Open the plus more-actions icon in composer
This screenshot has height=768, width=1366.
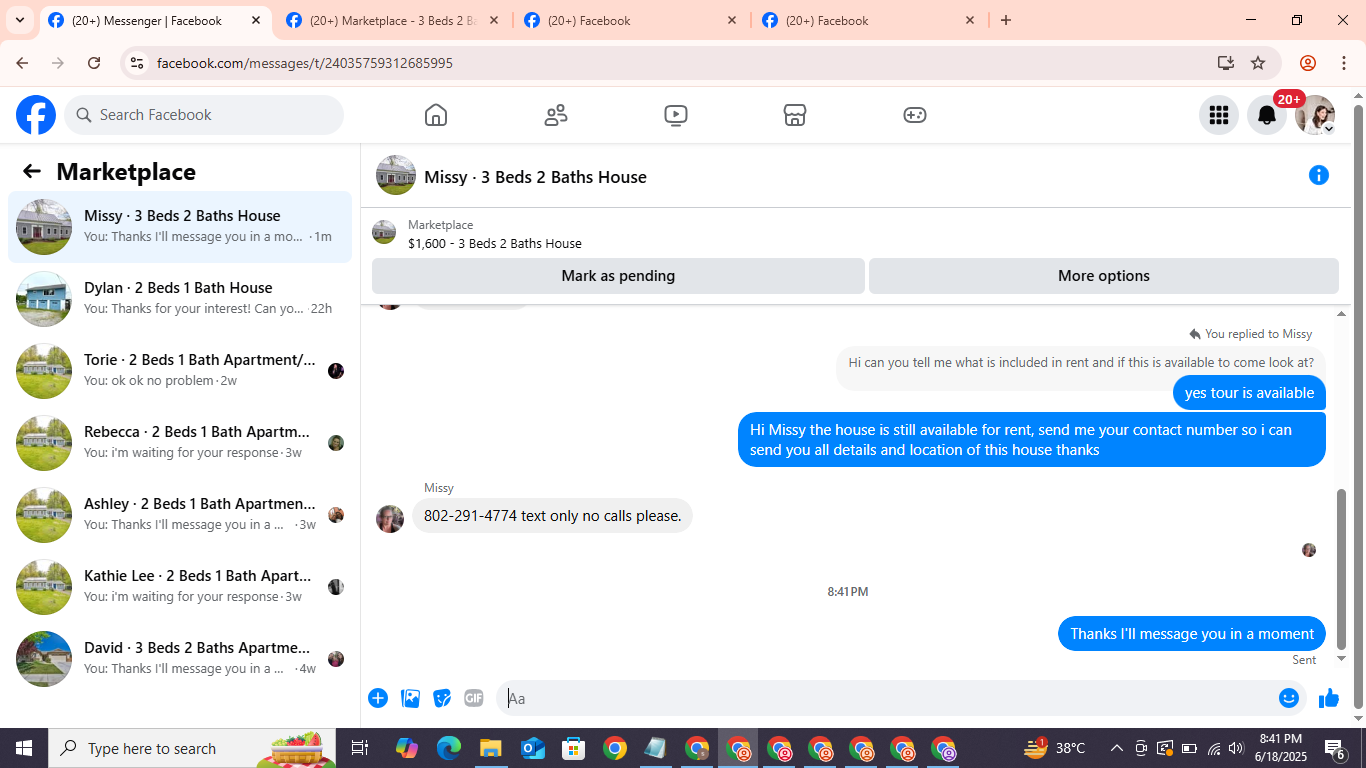[378, 698]
